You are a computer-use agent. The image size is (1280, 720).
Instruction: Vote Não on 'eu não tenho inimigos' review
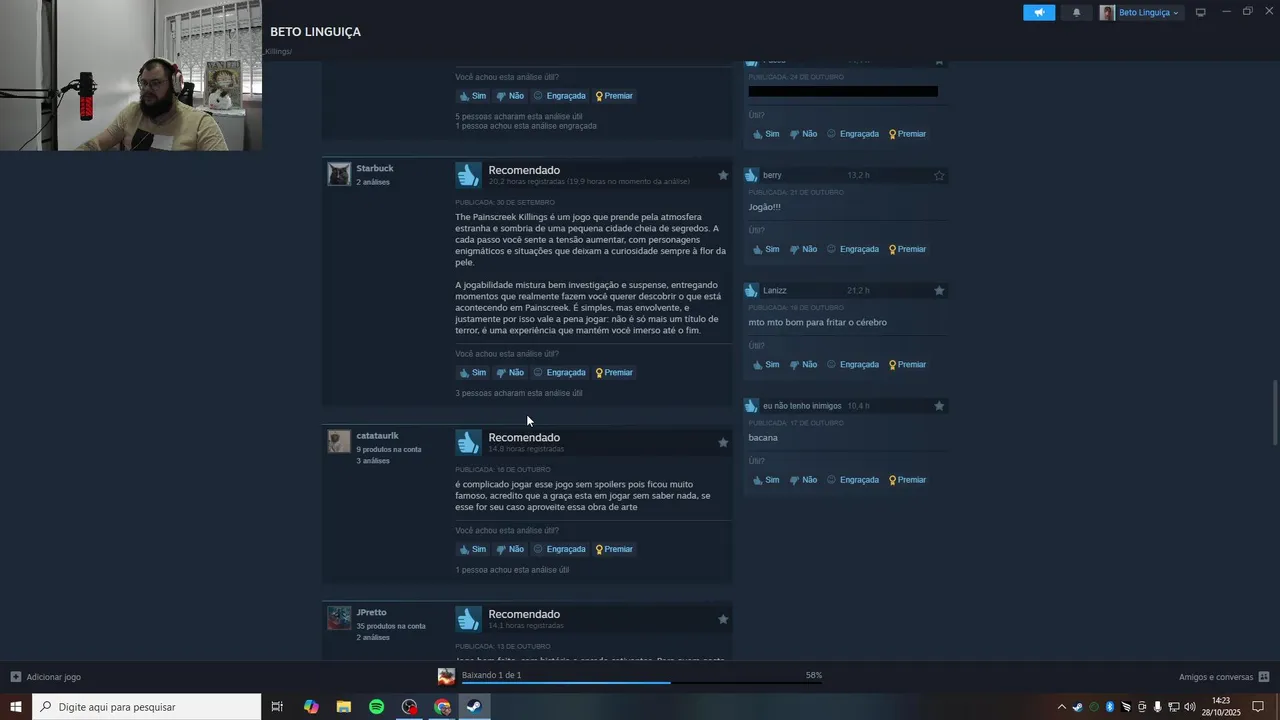[803, 480]
